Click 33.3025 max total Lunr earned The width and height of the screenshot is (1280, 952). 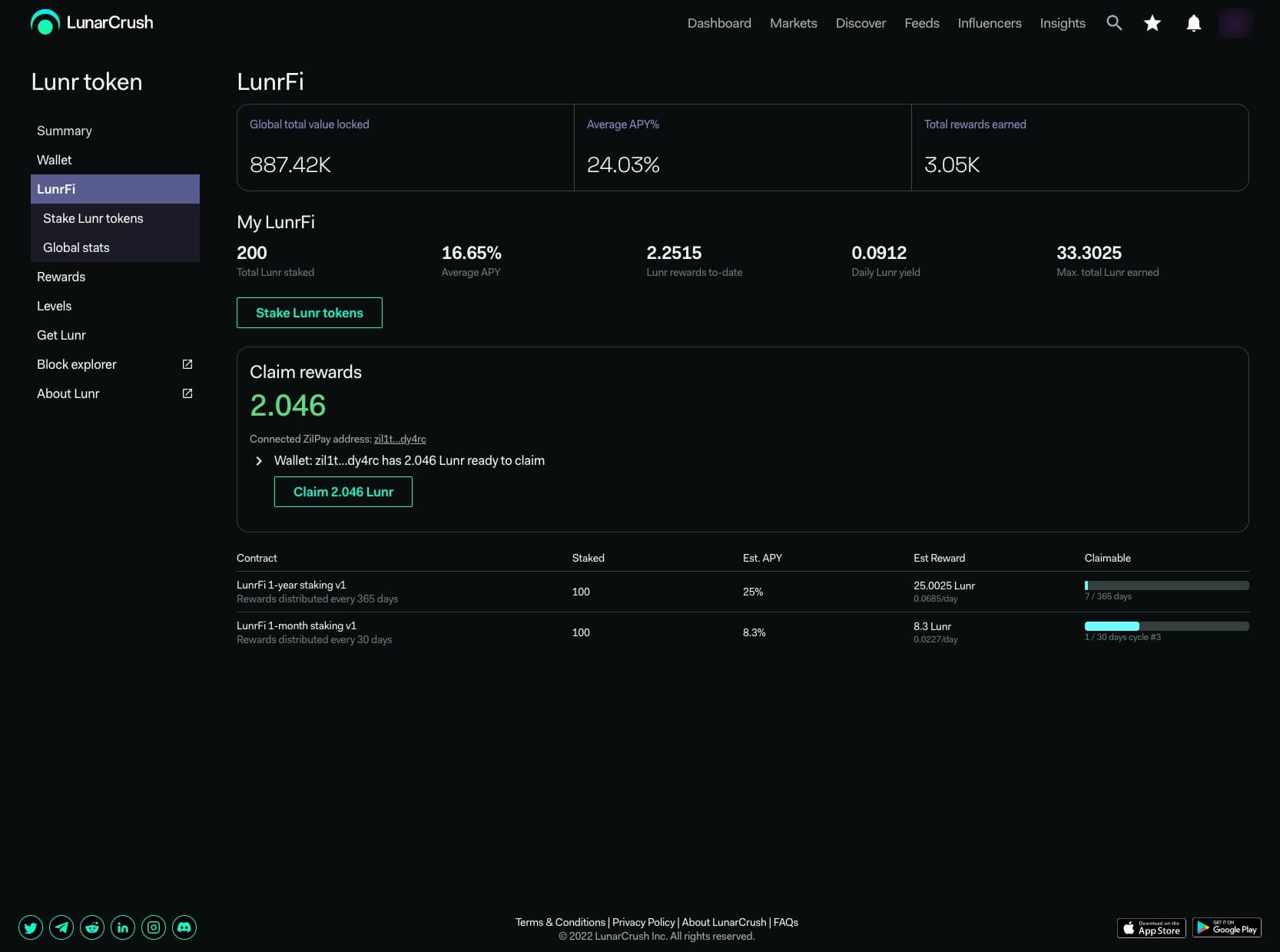[1089, 253]
